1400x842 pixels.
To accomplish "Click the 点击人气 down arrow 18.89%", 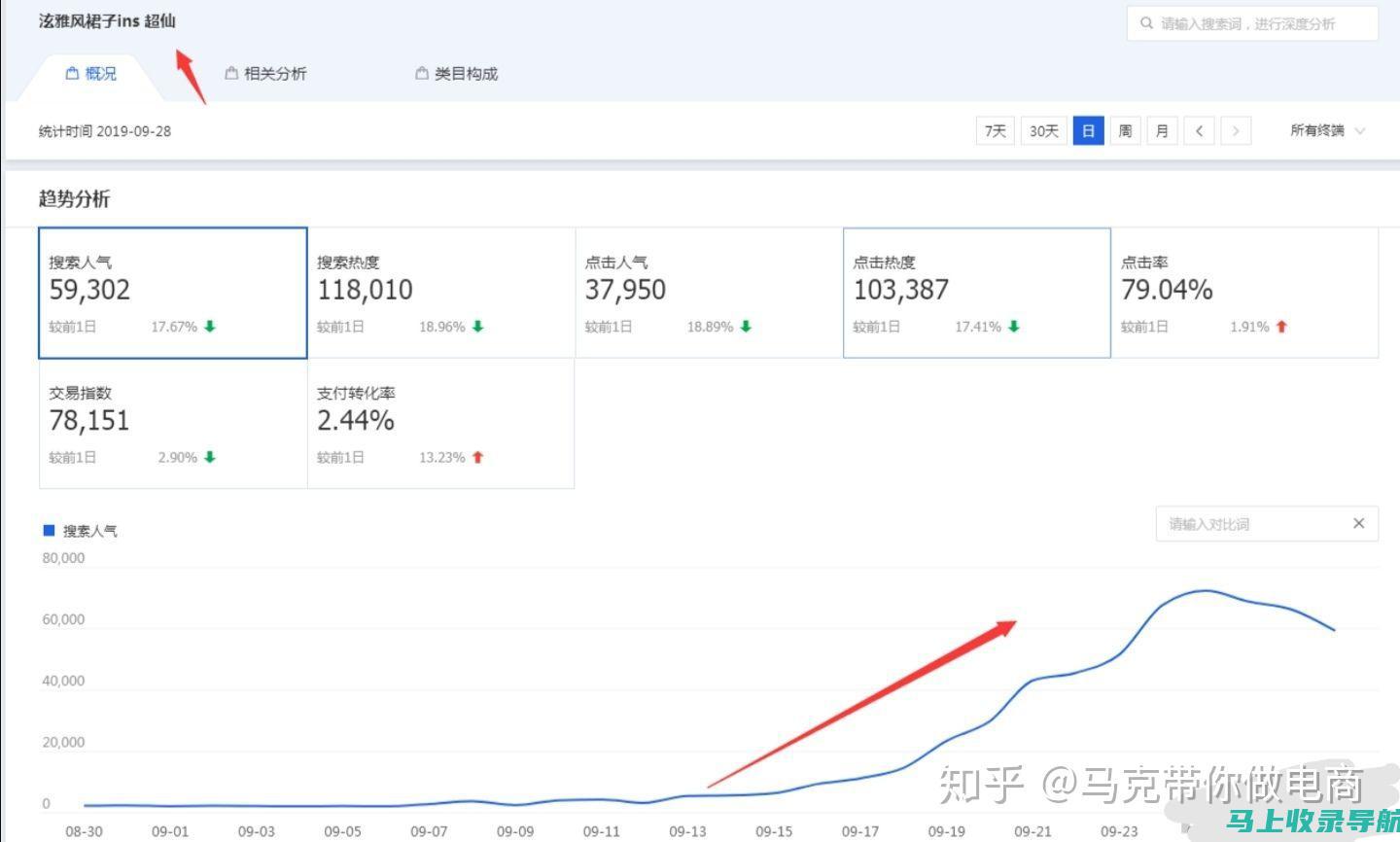I will [x=746, y=327].
